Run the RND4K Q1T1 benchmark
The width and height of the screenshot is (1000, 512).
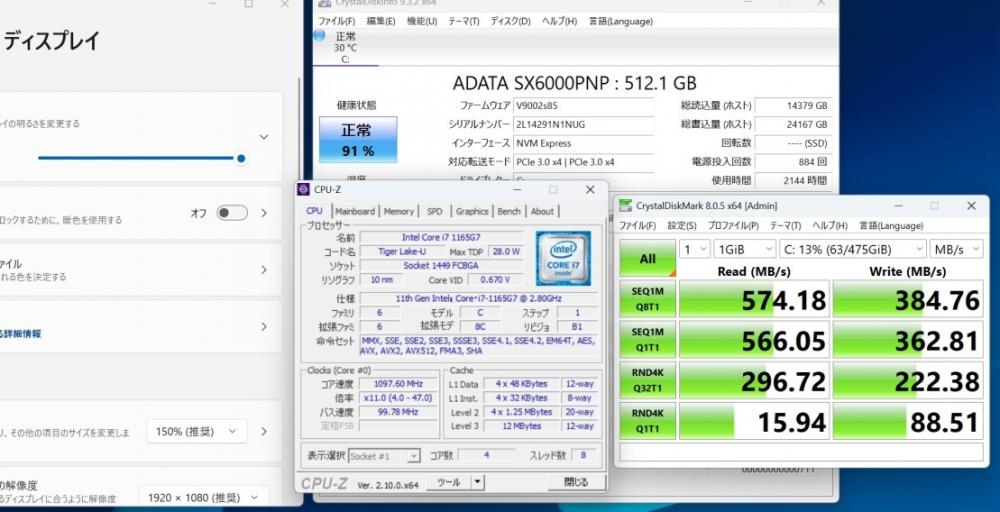tap(647, 422)
